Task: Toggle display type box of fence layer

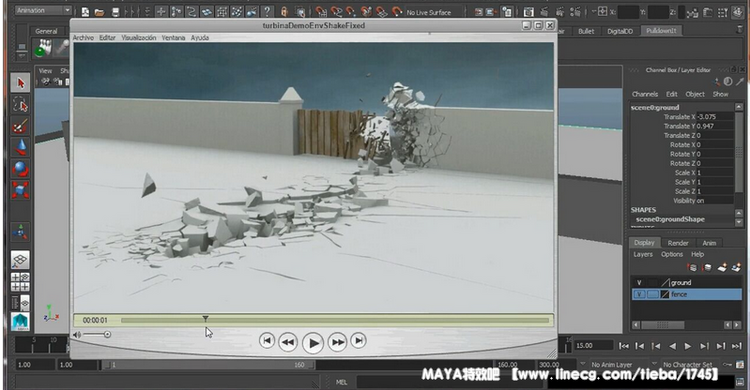Action: pyautogui.click(x=653, y=294)
